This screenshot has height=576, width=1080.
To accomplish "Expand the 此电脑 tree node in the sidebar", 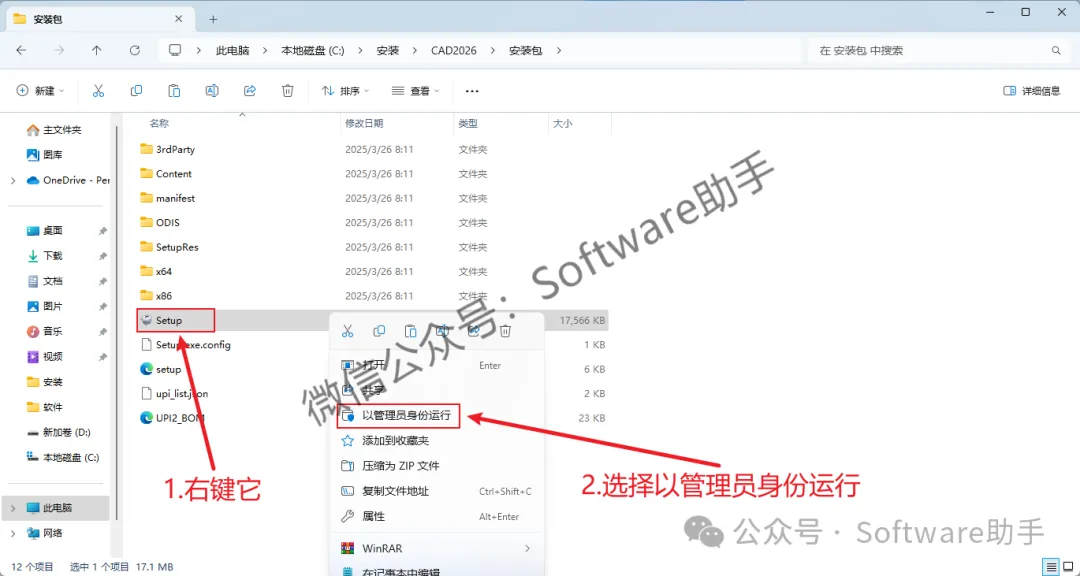I will click(x=13, y=508).
